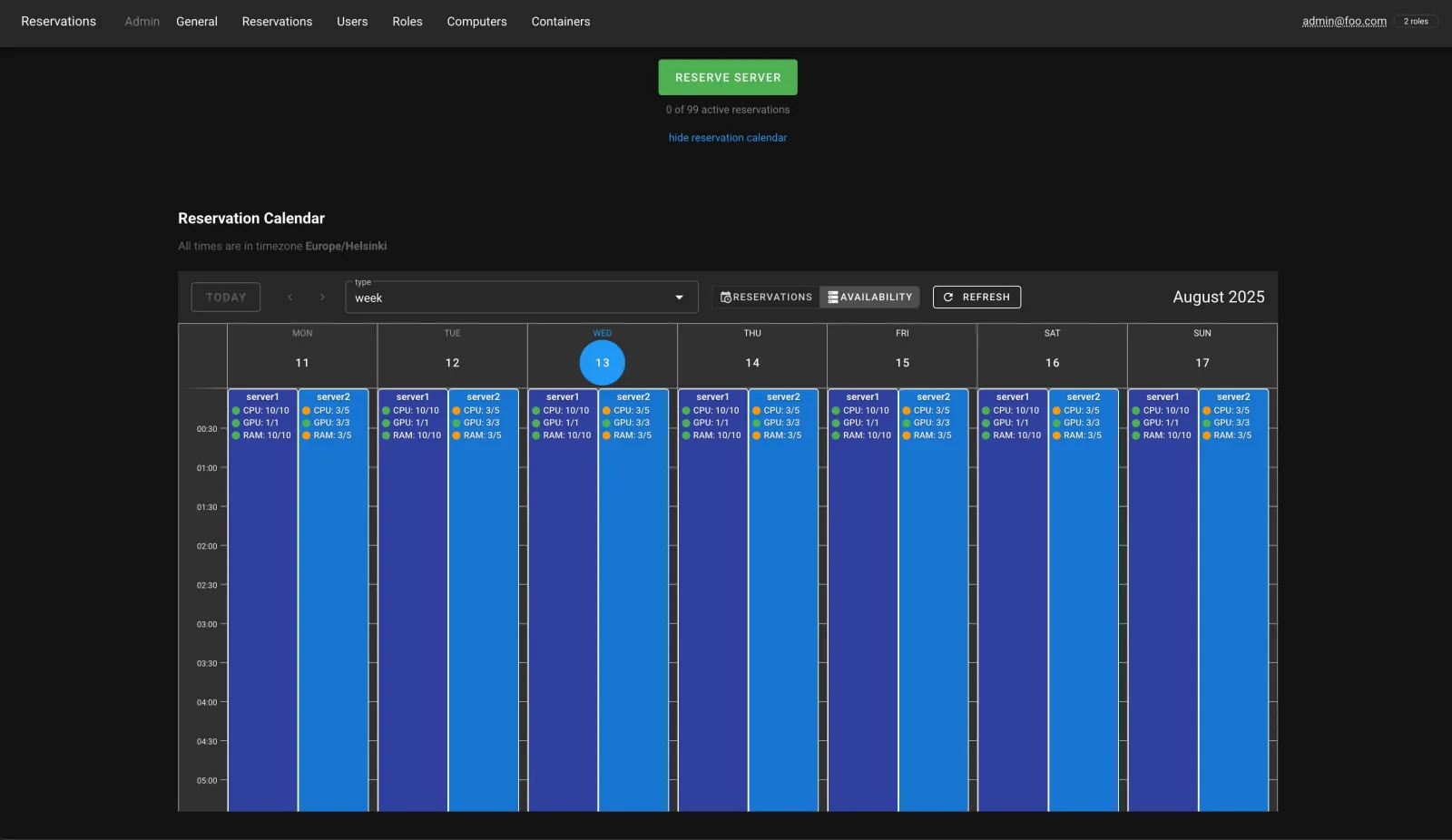The height and width of the screenshot is (840, 1452).
Task: Click server1 availability block on Wednesday 13
Action: (x=563, y=600)
